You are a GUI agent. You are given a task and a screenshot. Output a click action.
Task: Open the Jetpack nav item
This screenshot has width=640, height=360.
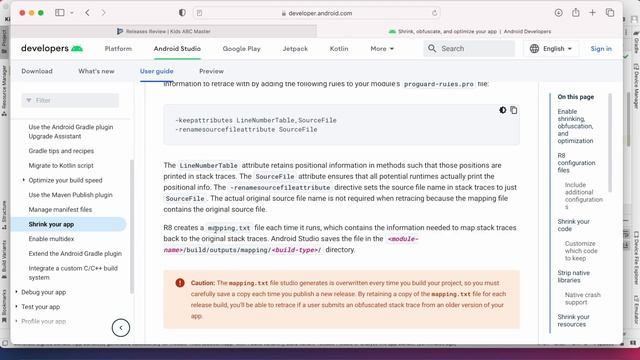pos(295,49)
